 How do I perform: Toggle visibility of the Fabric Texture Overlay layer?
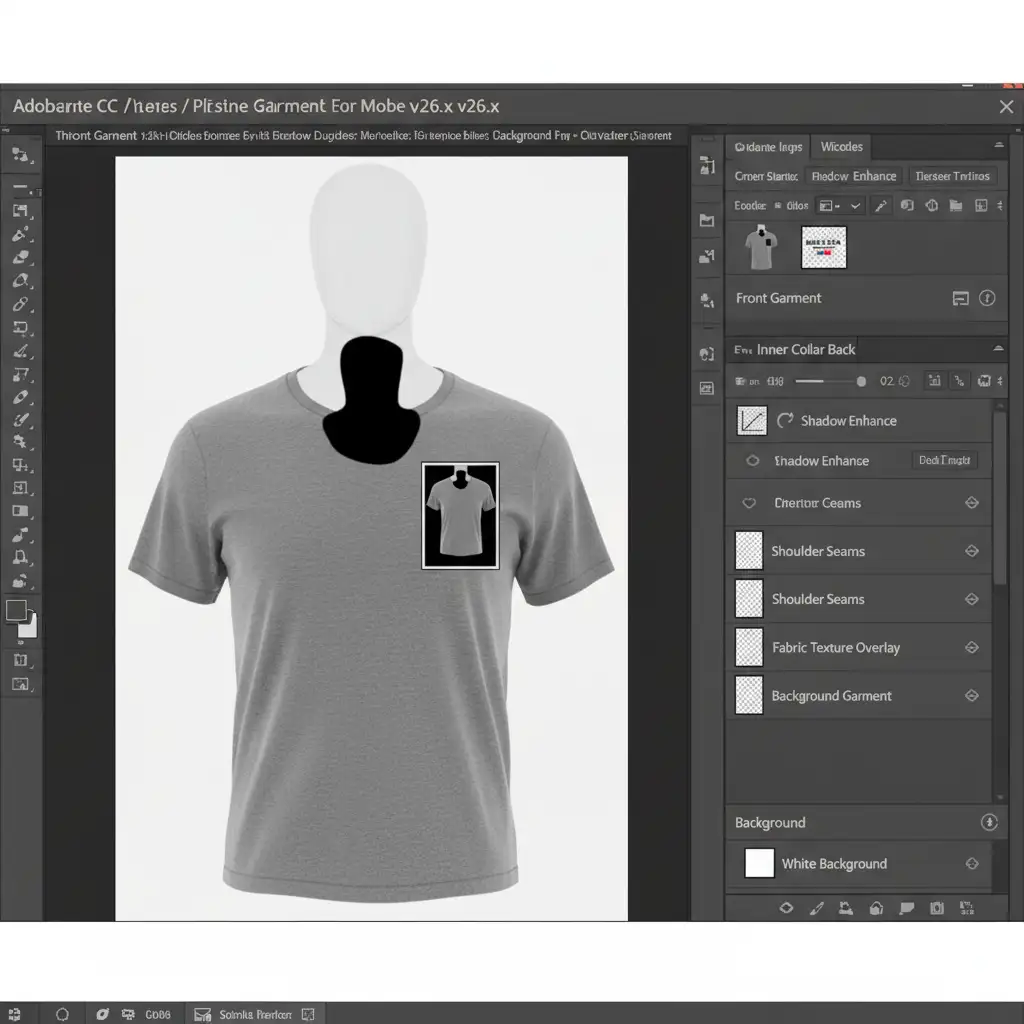(x=971, y=648)
